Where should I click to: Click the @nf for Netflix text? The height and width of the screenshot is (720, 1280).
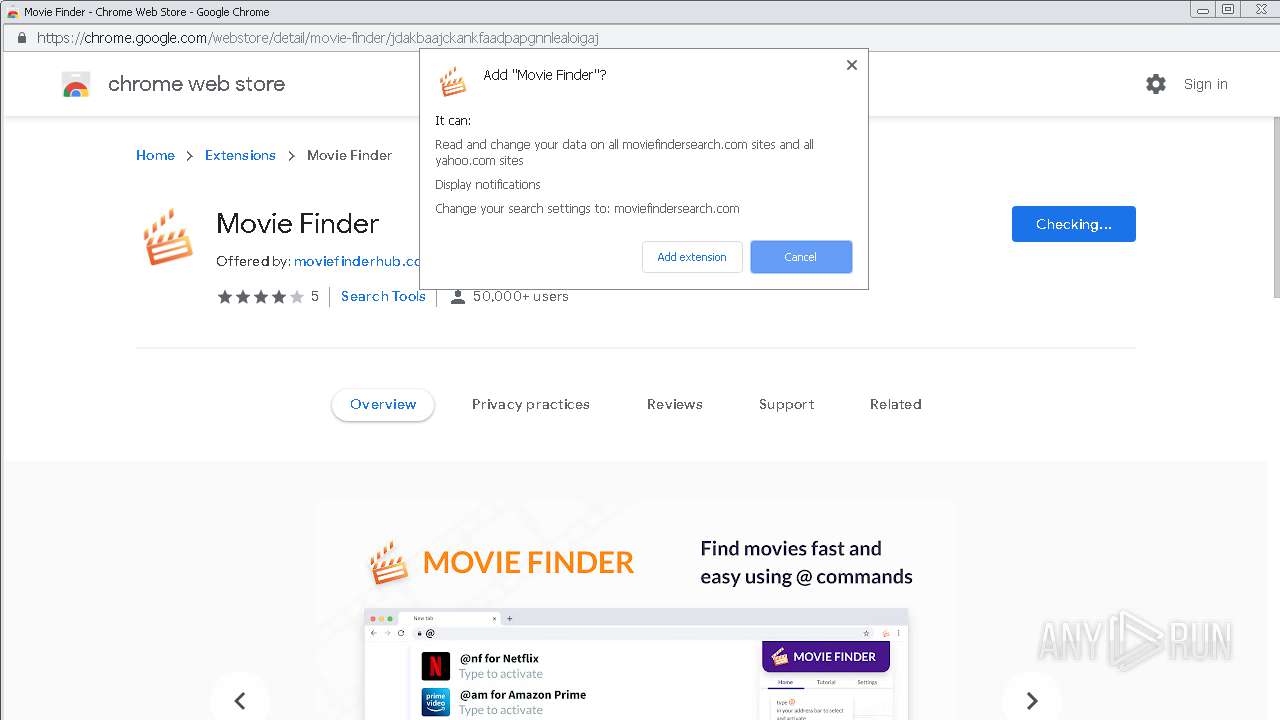[x=499, y=659]
